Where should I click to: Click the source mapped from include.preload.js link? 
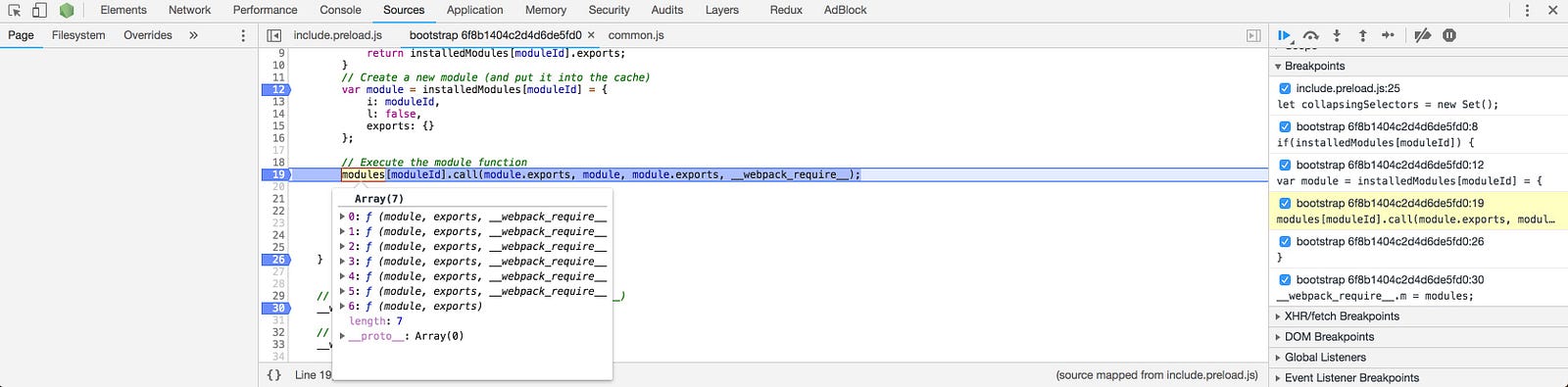pyautogui.click(x=1157, y=375)
